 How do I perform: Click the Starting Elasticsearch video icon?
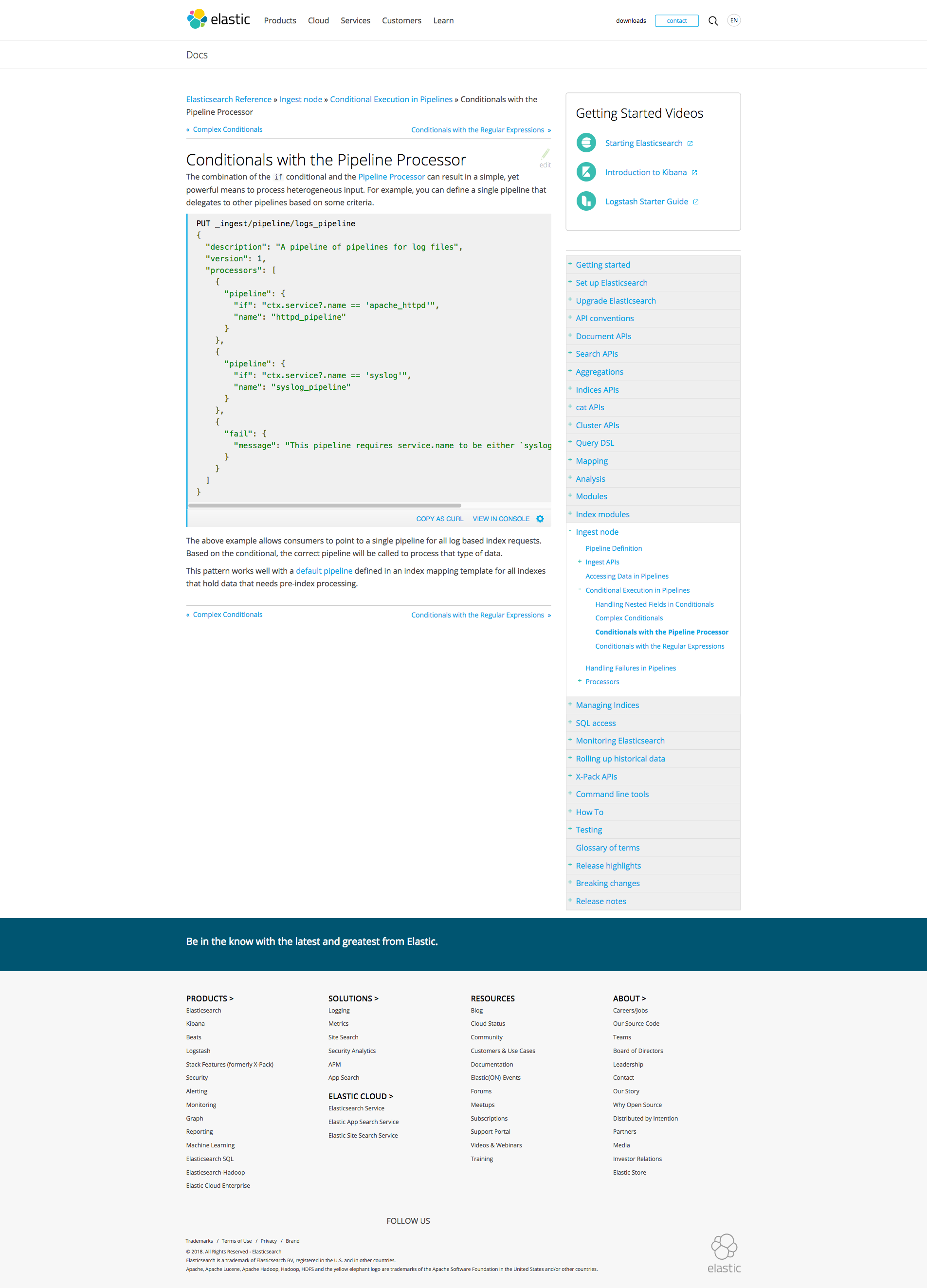pyautogui.click(x=586, y=143)
